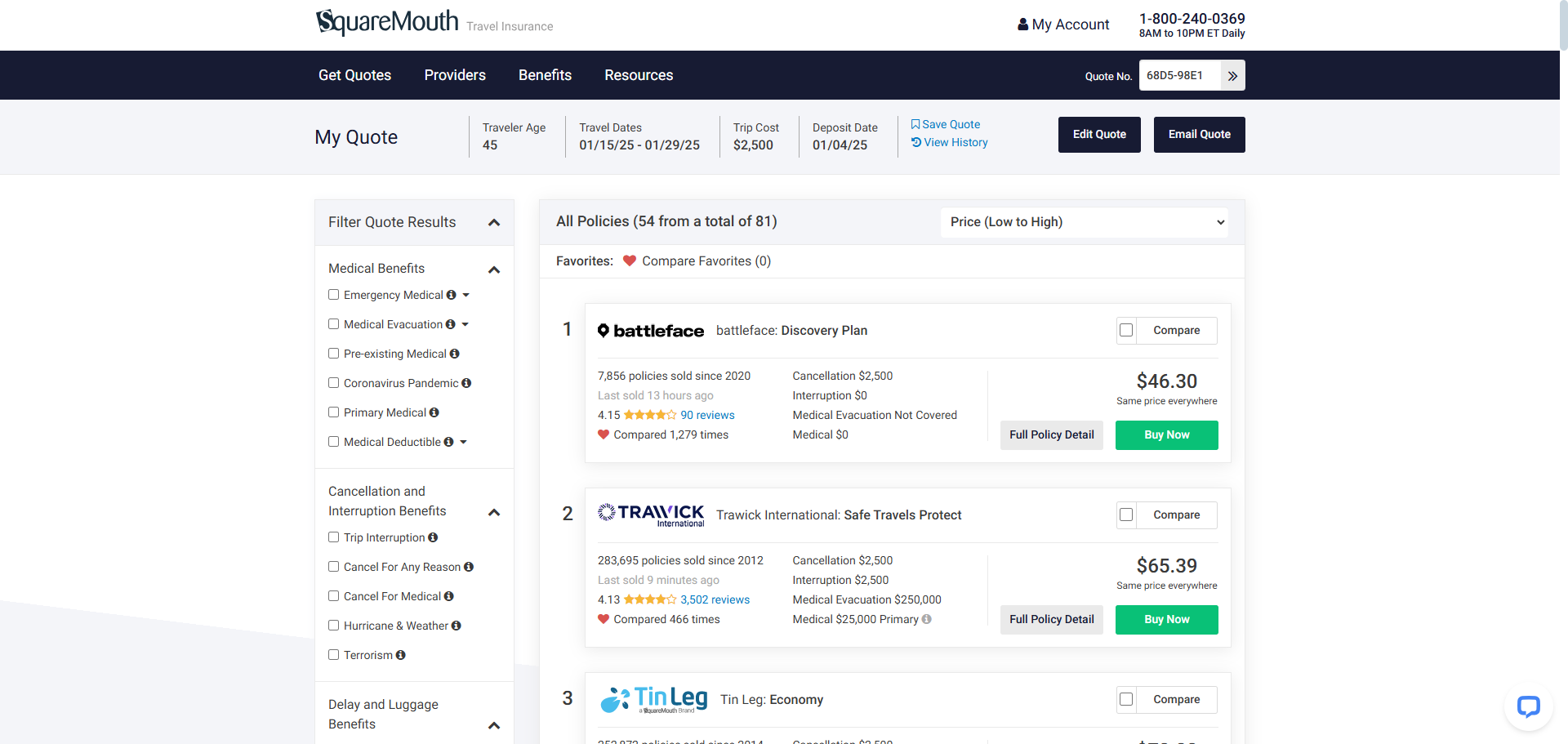This screenshot has height=744, width=1568.
Task: Tick Compare checkbox for battleface Discovery Plan
Action: click(x=1126, y=331)
